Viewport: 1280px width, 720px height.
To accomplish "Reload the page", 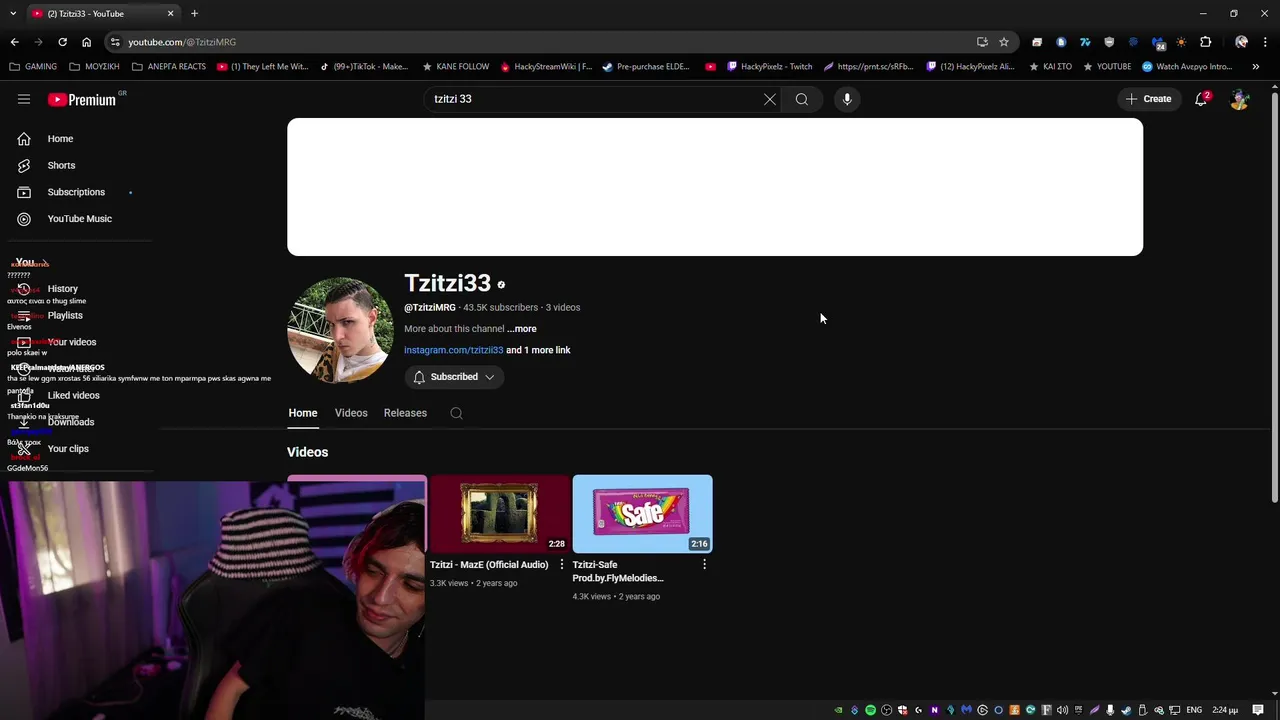I will pos(62,42).
